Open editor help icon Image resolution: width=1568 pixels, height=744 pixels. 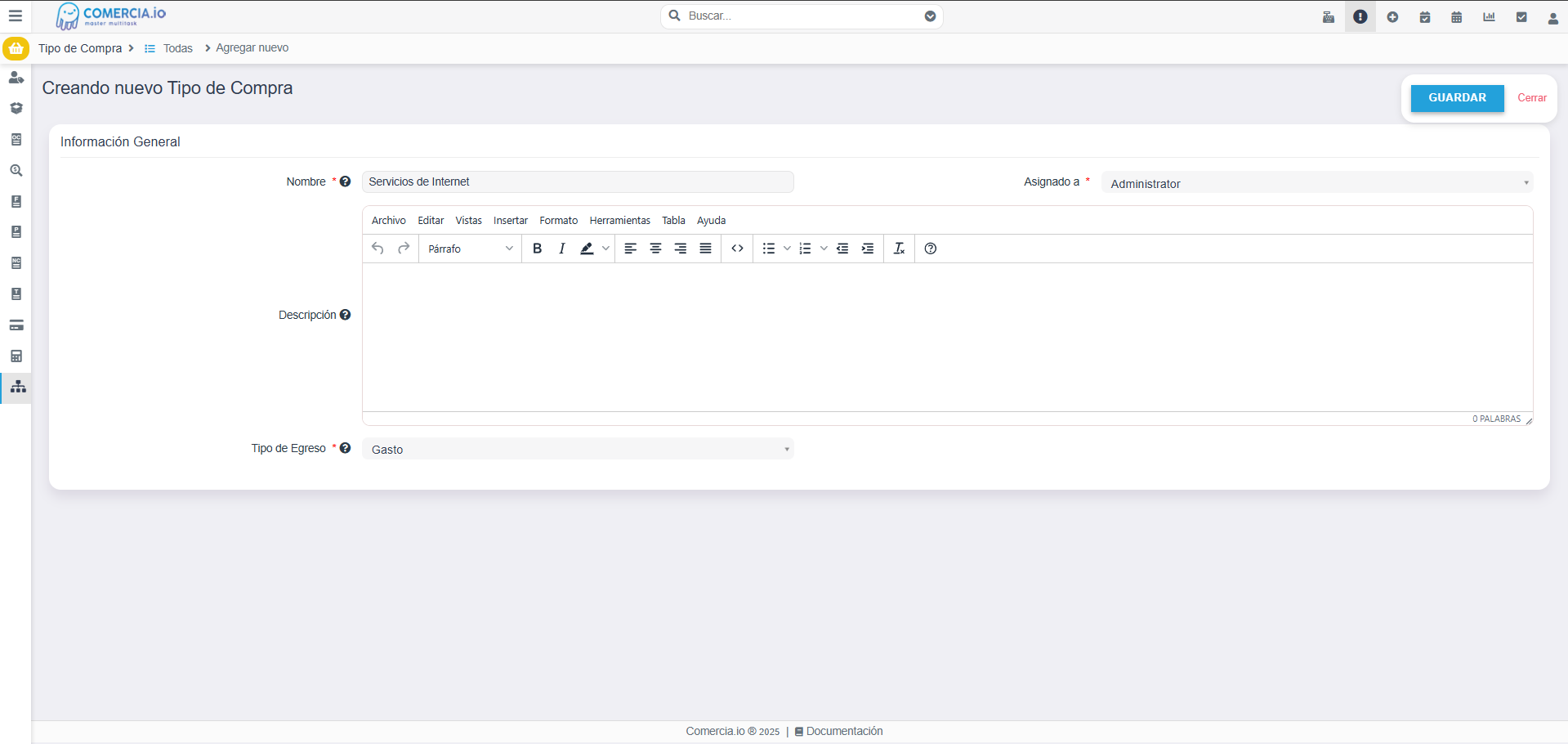coord(931,249)
